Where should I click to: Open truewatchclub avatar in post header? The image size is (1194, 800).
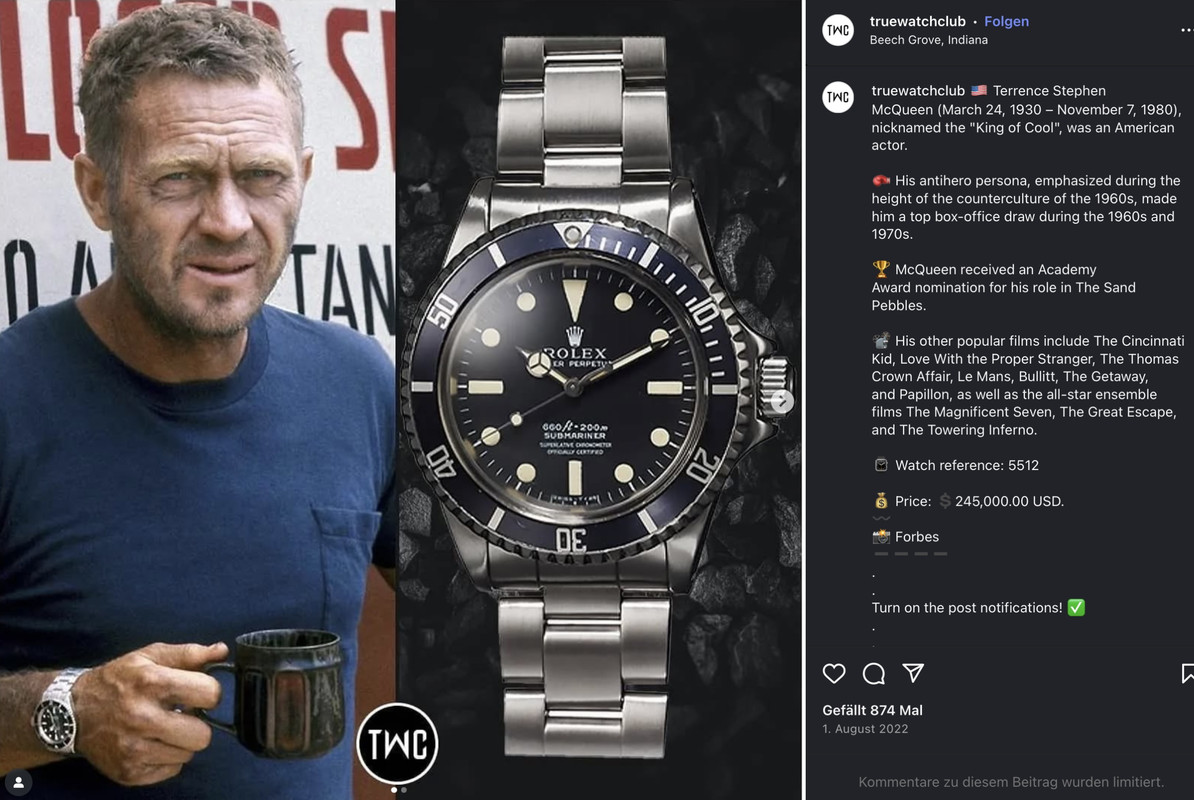pyautogui.click(x=838, y=30)
